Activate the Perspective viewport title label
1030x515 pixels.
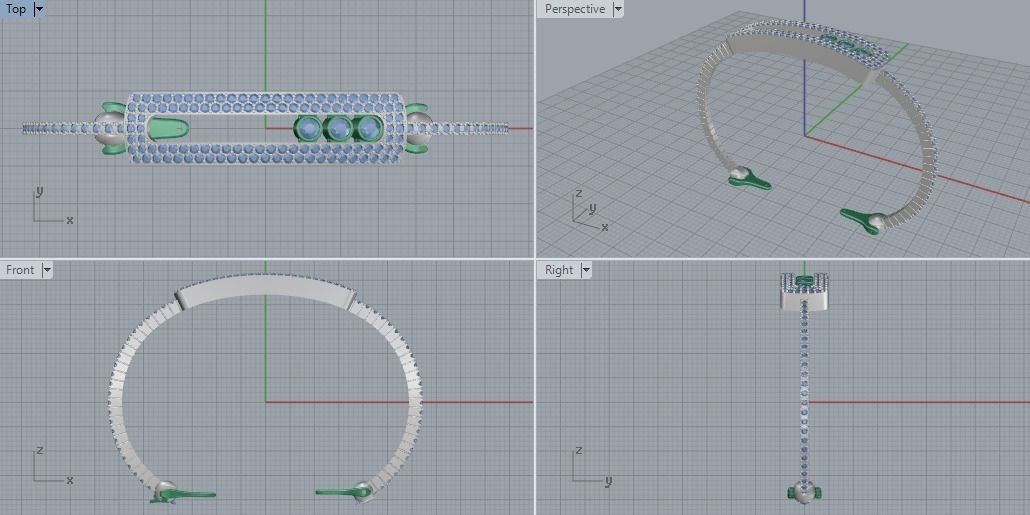pos(575,9)
